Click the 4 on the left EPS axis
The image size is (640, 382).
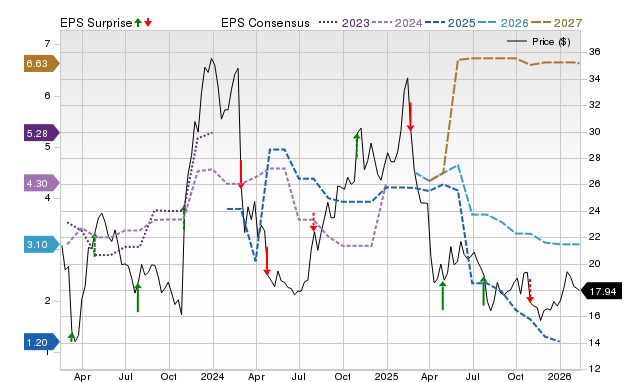pos(47,198)
